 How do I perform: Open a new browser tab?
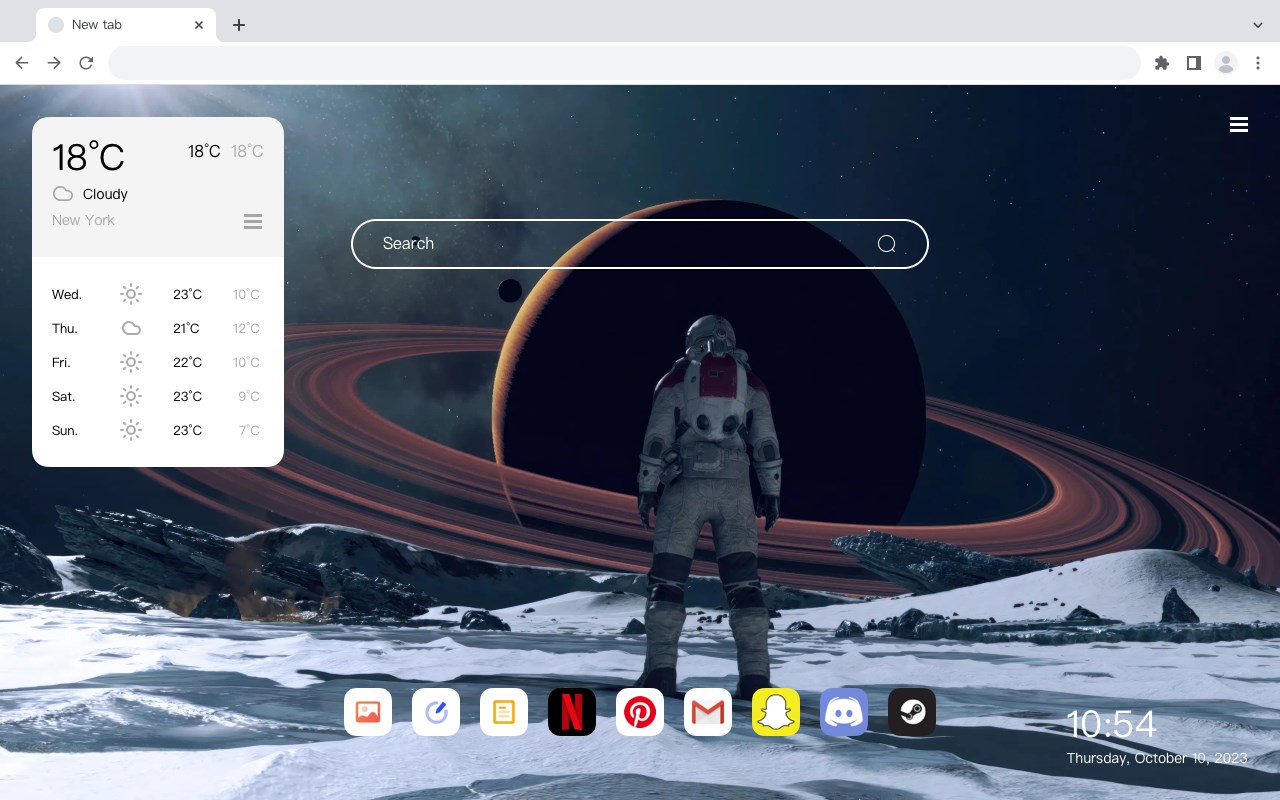238,25
